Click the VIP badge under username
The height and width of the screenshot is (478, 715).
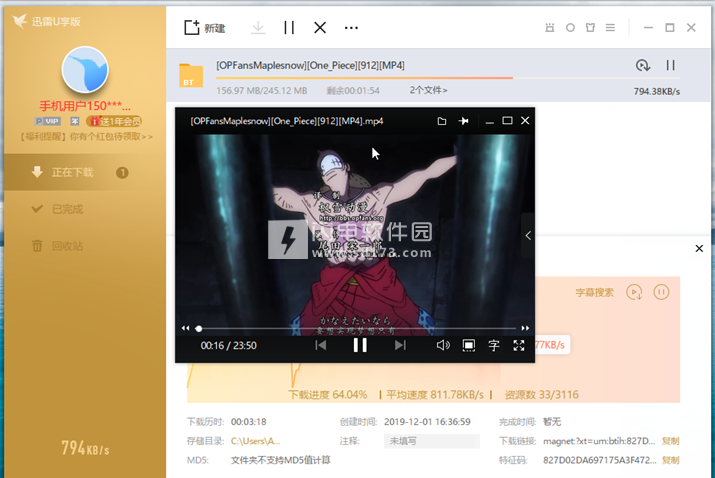48,121
